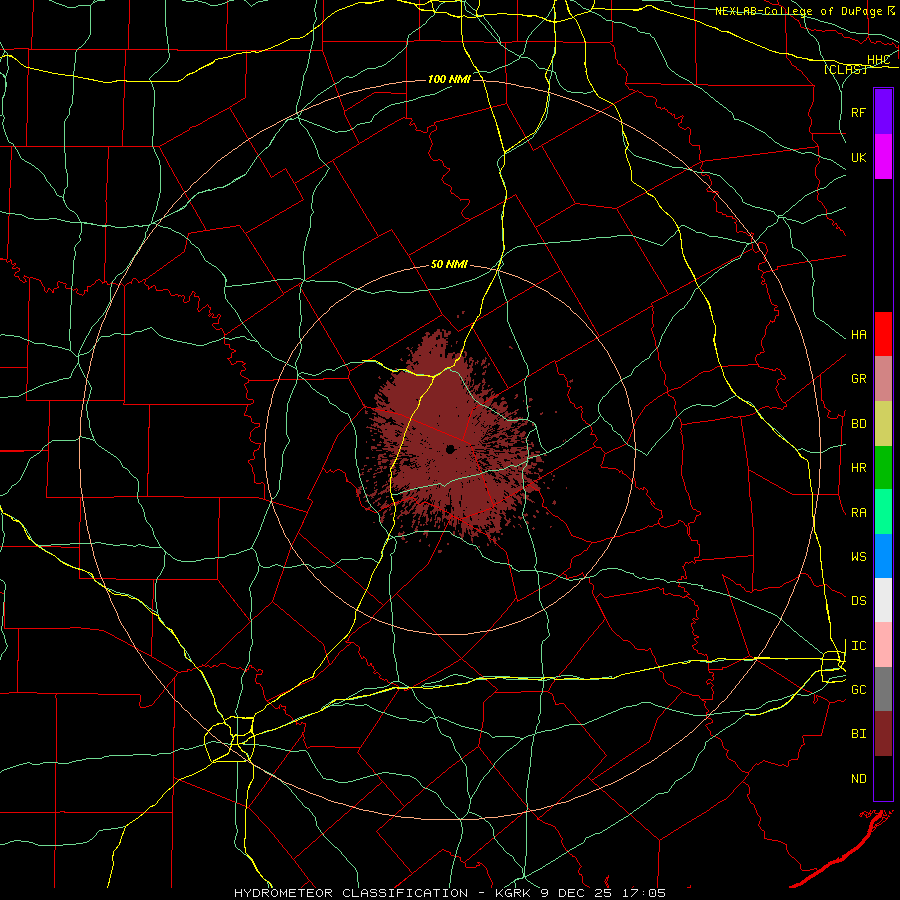Select the HR legend label
Screen dimensions: 900x900
859,468
